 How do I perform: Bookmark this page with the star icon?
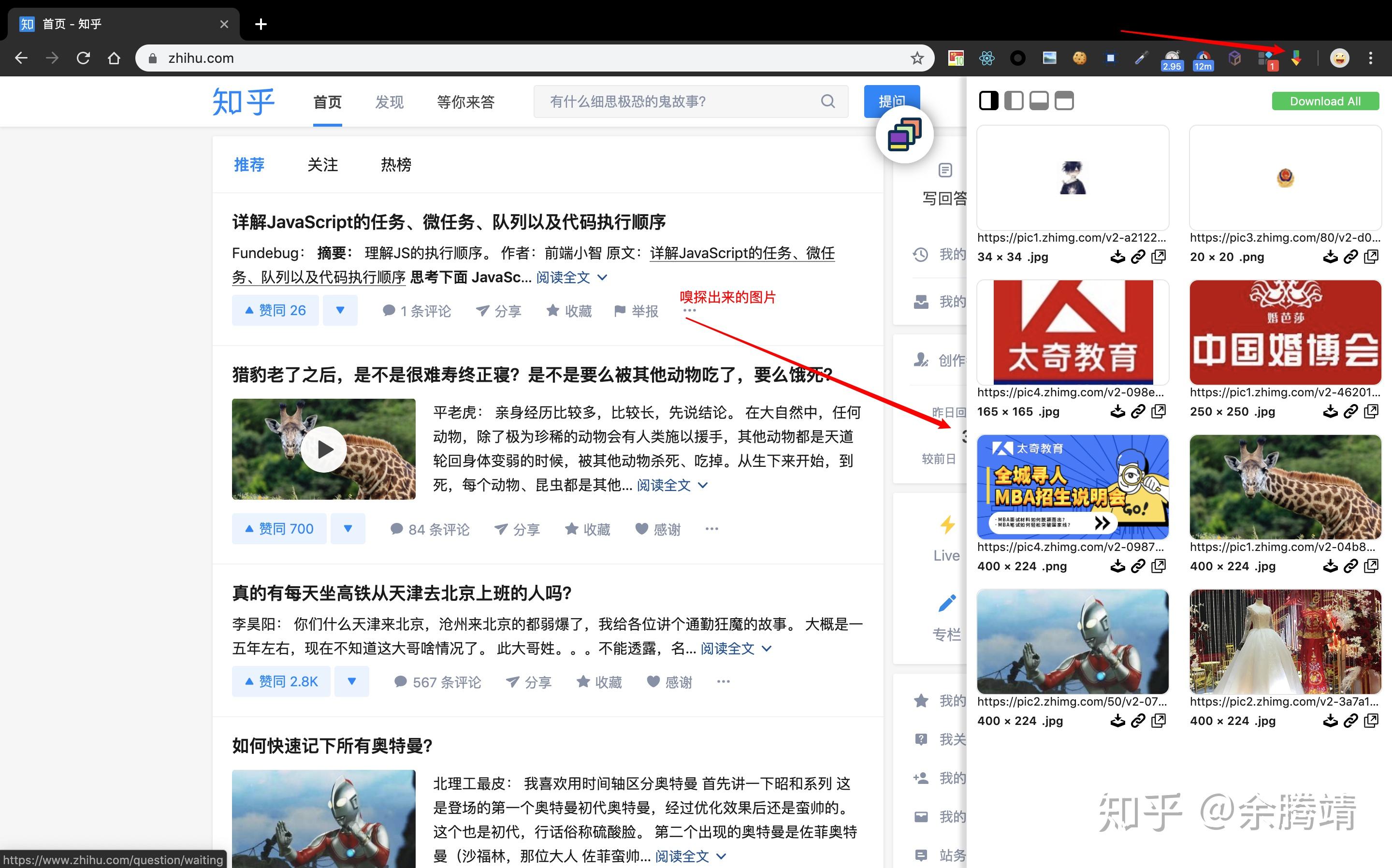[917, 58]
